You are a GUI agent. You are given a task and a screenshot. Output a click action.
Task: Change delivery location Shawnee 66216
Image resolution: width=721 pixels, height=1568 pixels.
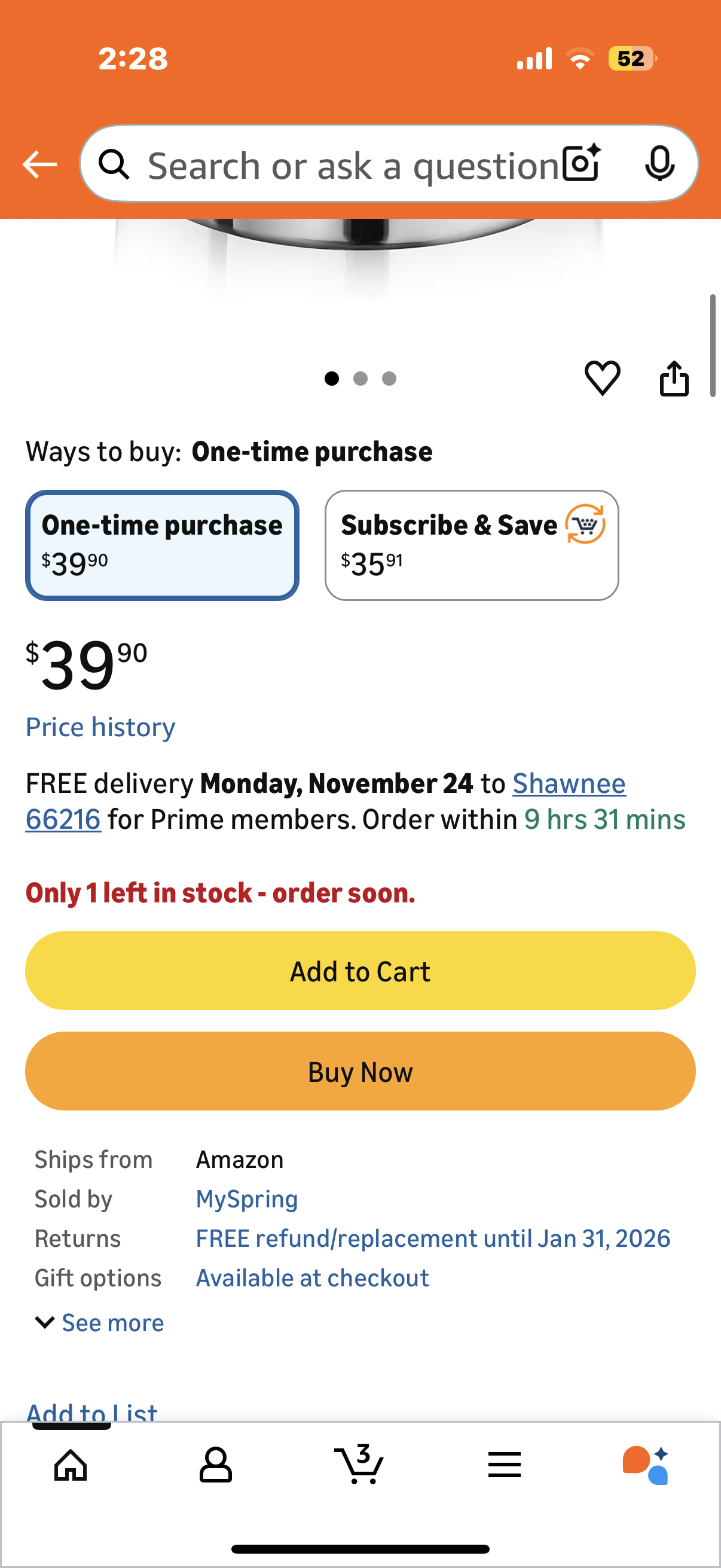pyautogui.click(x=569, y=783)
